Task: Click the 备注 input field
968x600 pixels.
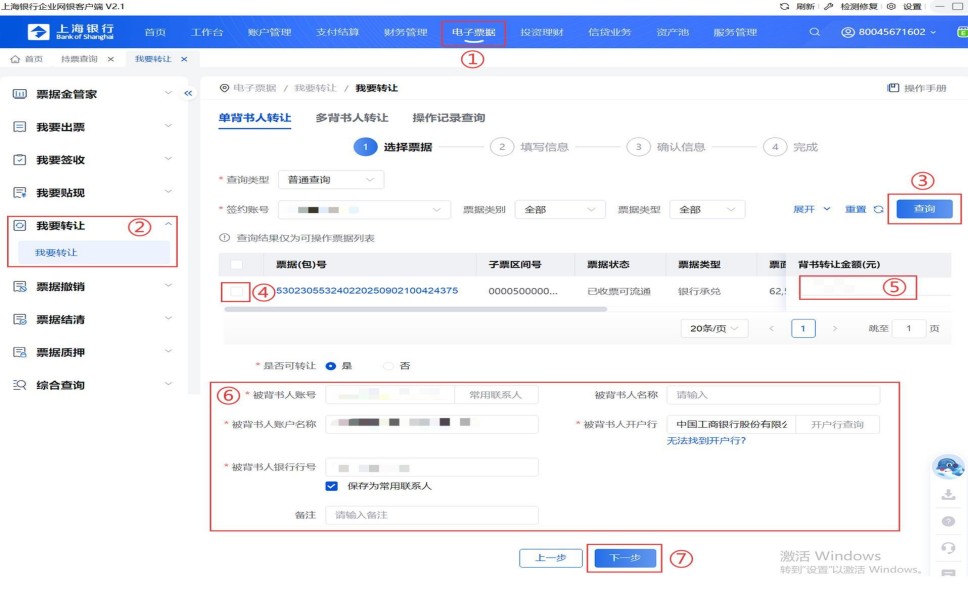Action: click(432, 515)
